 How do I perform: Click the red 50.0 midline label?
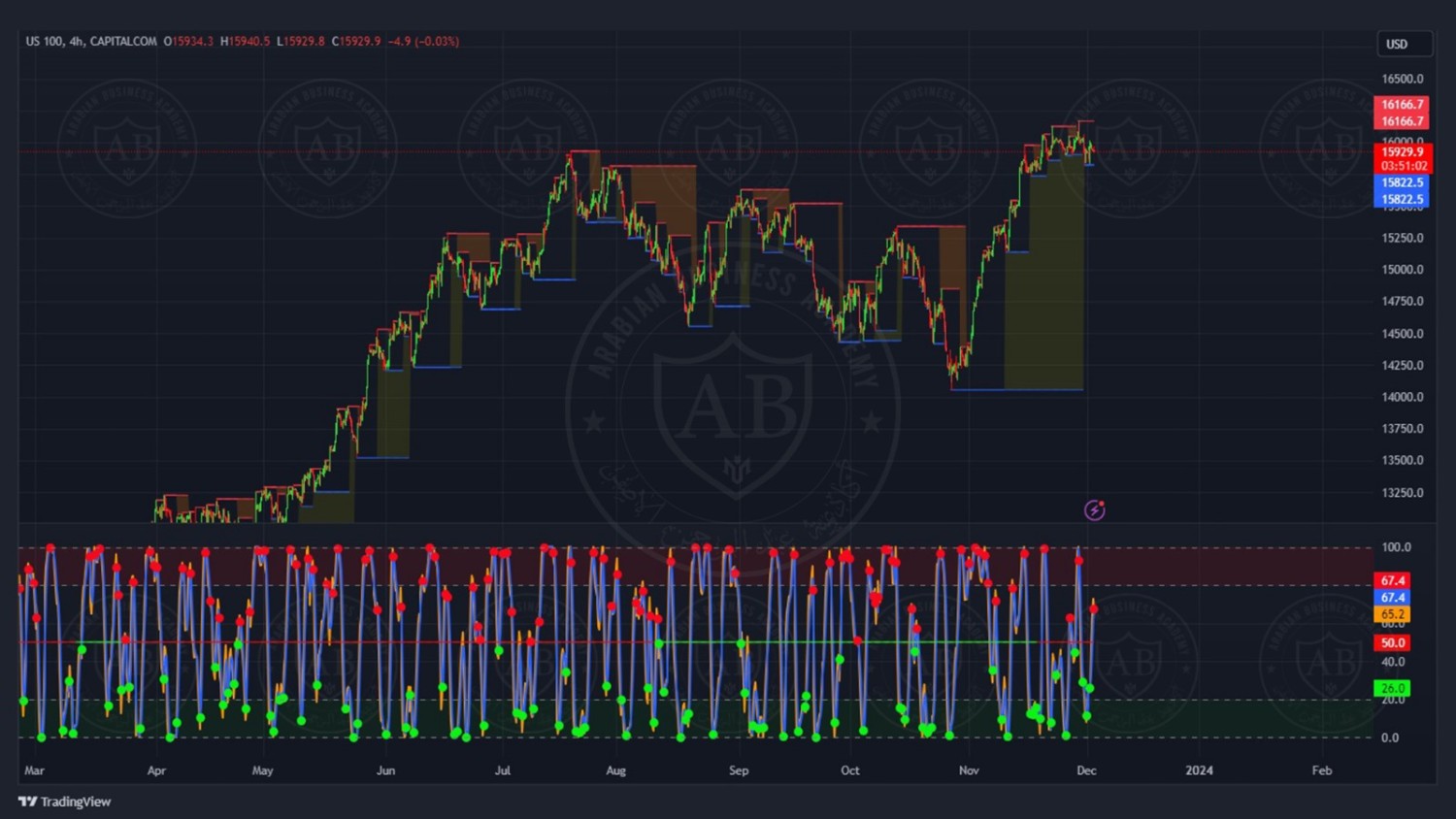coord(1393,643)
